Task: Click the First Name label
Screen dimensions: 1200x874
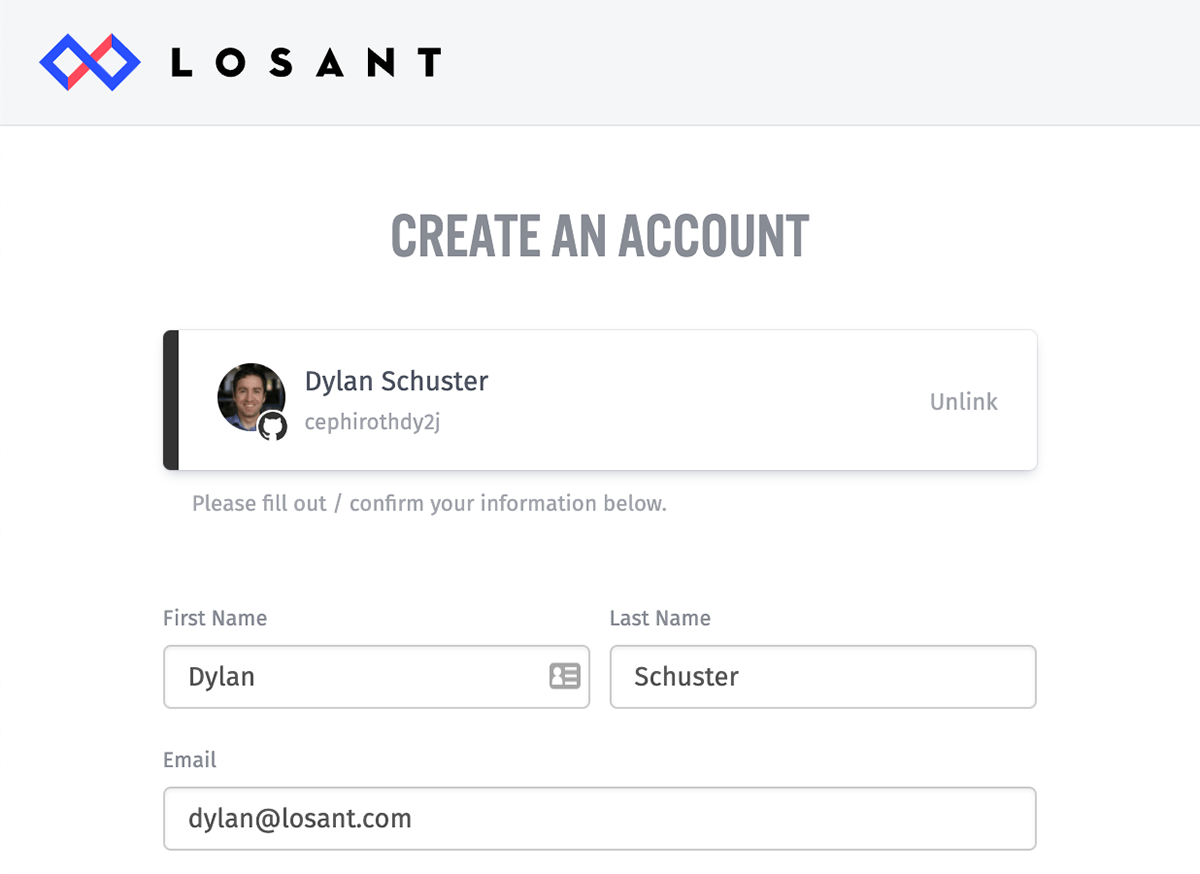Action: coord(215,618)
